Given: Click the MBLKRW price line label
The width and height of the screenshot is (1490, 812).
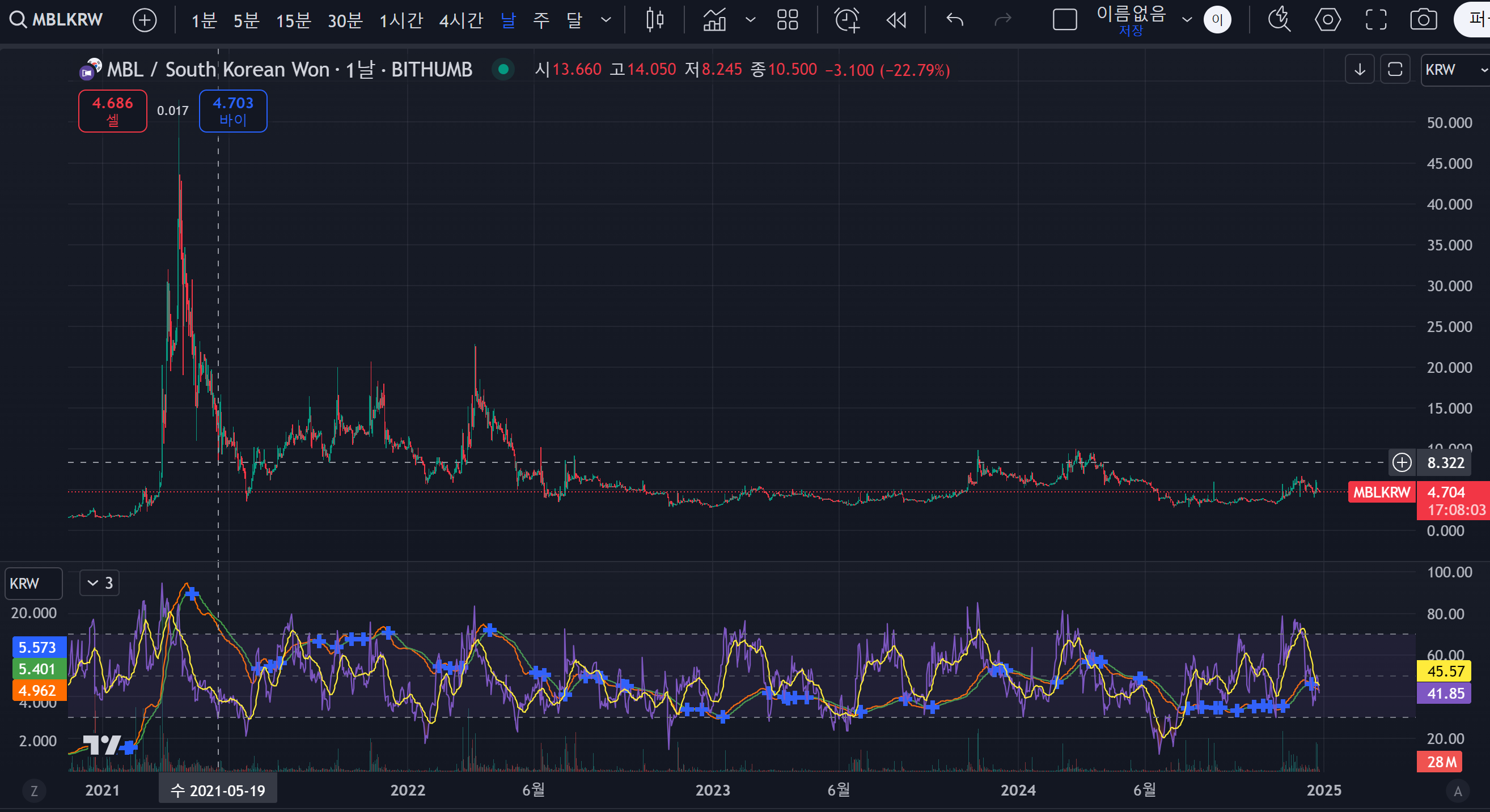Looking at the screenshot, I should click(x=1381, y=492).
